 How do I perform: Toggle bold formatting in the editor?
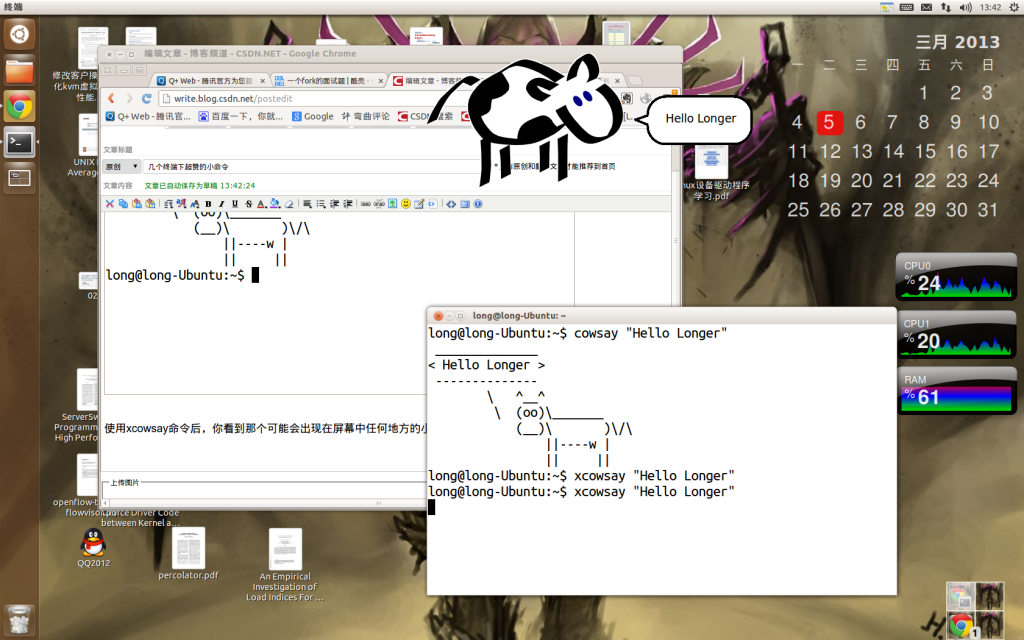209,204
